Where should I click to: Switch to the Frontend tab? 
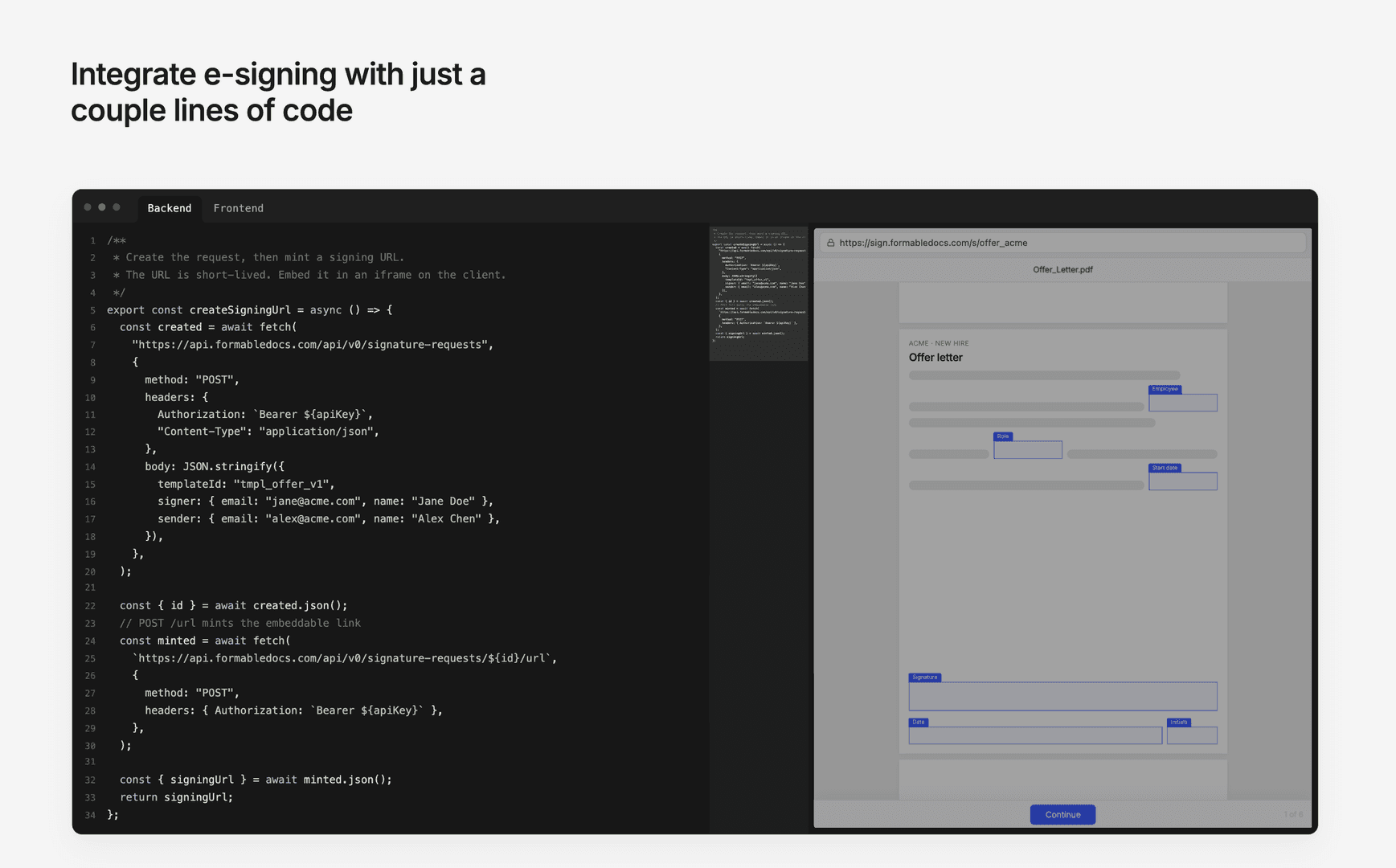pos(238,208)
